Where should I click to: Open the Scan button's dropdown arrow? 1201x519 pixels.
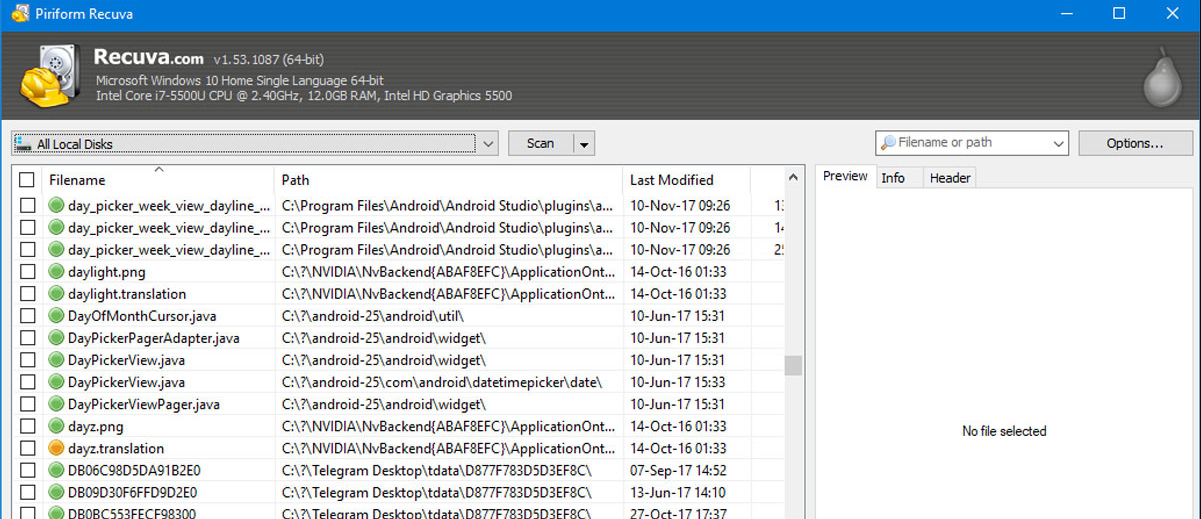point(584,144)
